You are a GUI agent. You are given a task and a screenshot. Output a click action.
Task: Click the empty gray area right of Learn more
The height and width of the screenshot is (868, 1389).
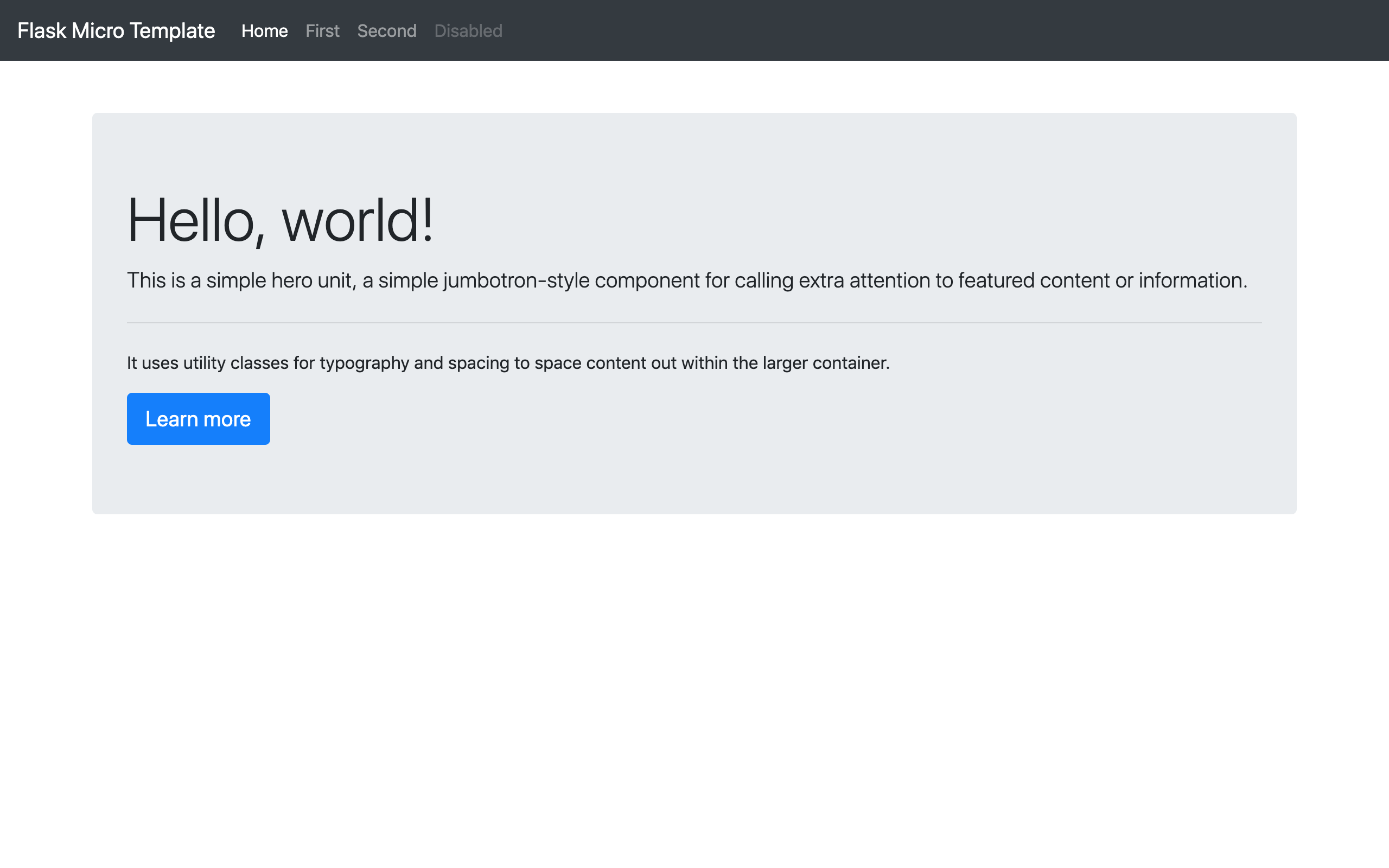click(746, 419)
